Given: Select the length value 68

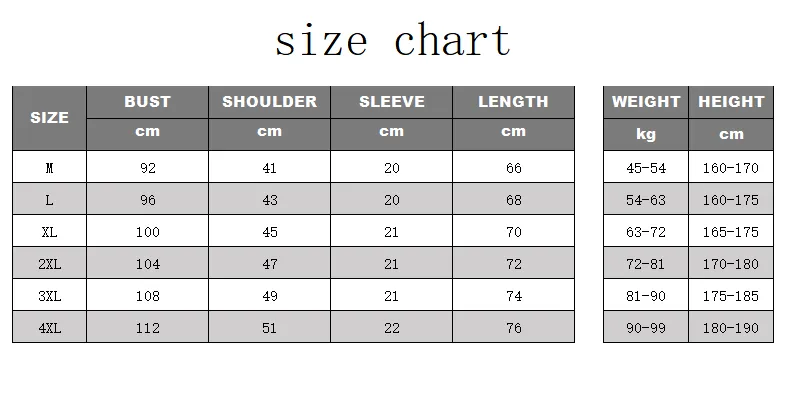Looking at the screenshot, I should (513, 200).
